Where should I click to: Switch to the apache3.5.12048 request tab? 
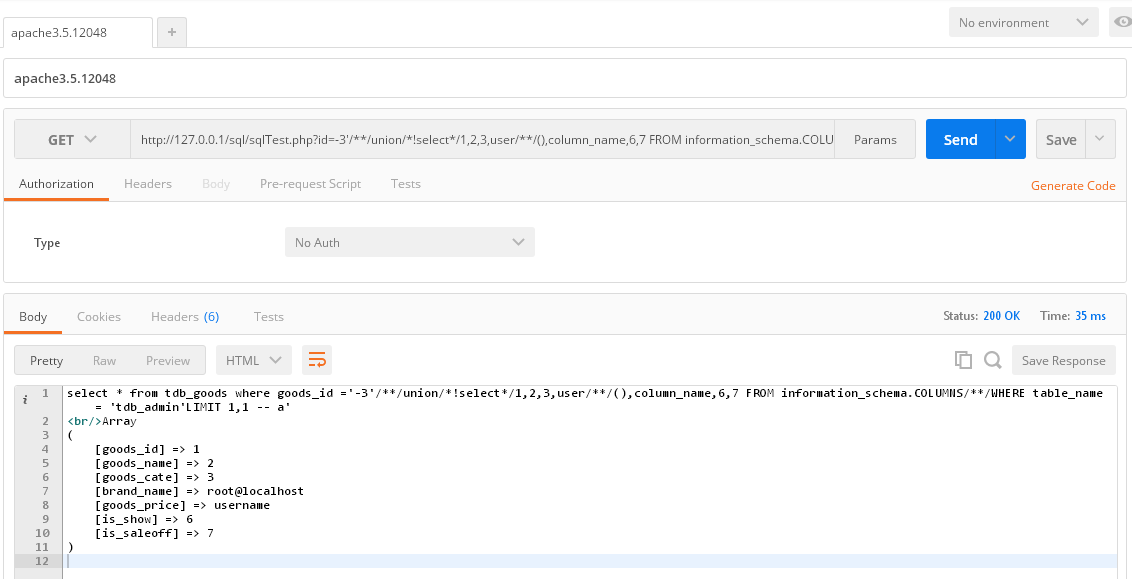[x=78, y=32]
